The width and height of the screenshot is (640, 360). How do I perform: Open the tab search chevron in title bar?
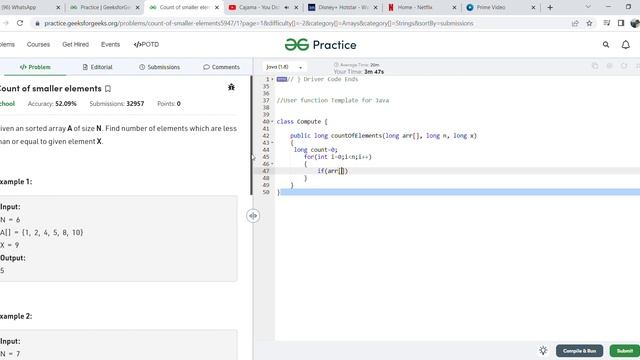point(588,7)
